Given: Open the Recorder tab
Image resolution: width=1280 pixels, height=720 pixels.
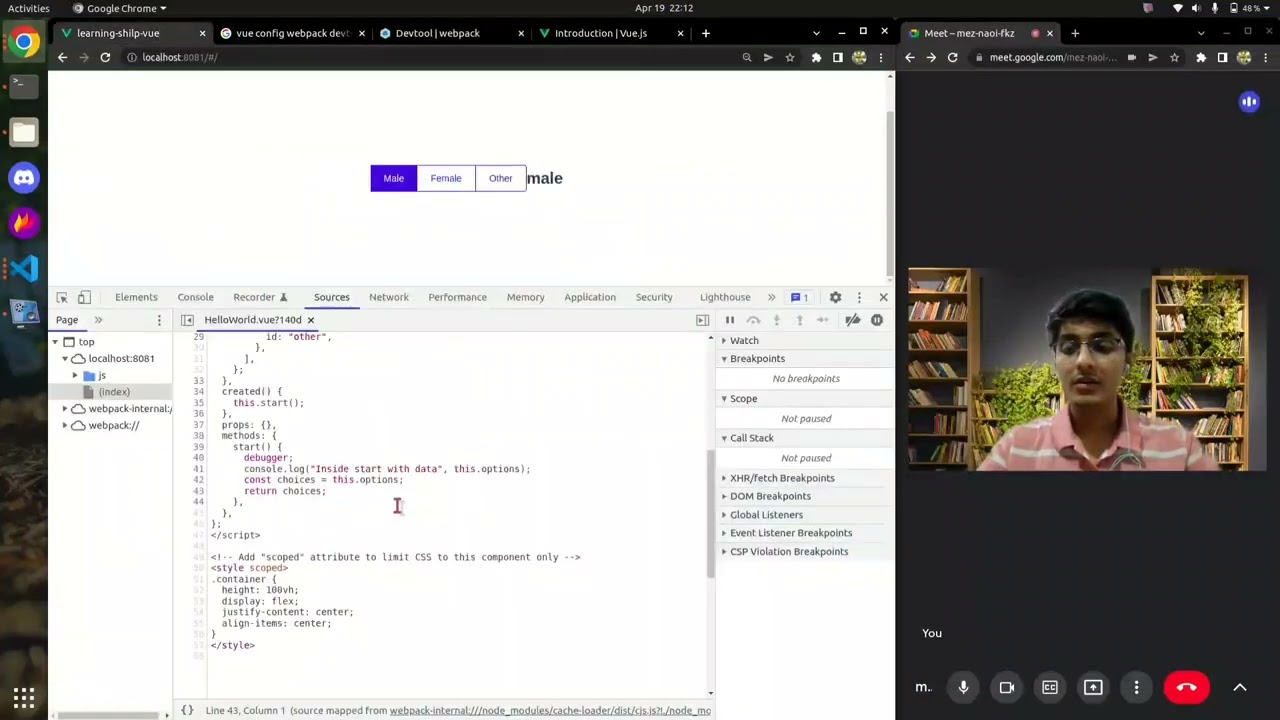Looking at the screenshot, I should click(260, 297).
